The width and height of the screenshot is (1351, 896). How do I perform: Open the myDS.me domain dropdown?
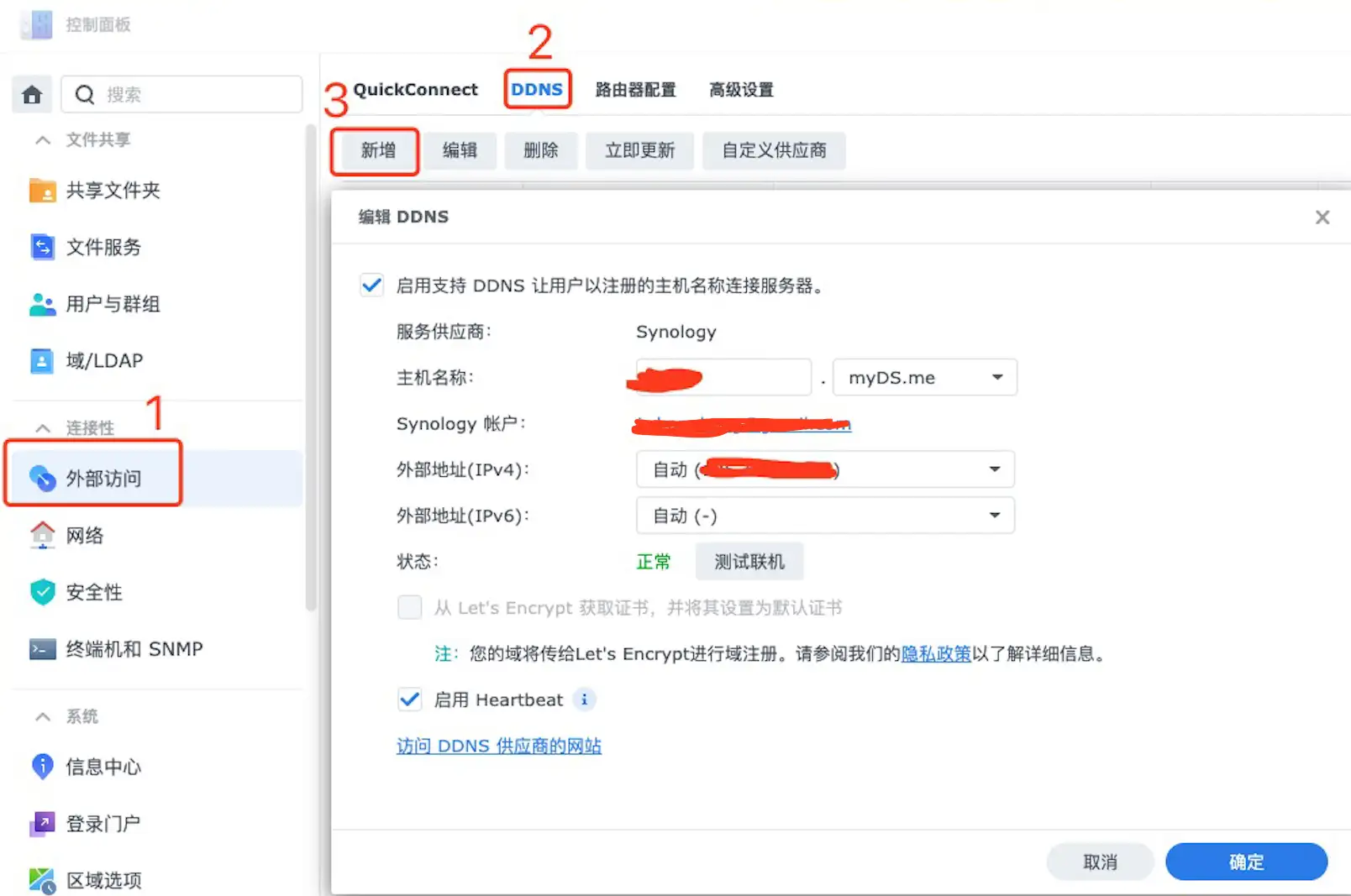click(x=924, y=378)
